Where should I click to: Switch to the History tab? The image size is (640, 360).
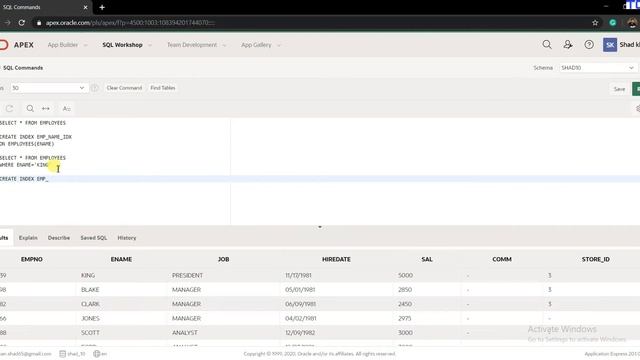tap(127, 238)
